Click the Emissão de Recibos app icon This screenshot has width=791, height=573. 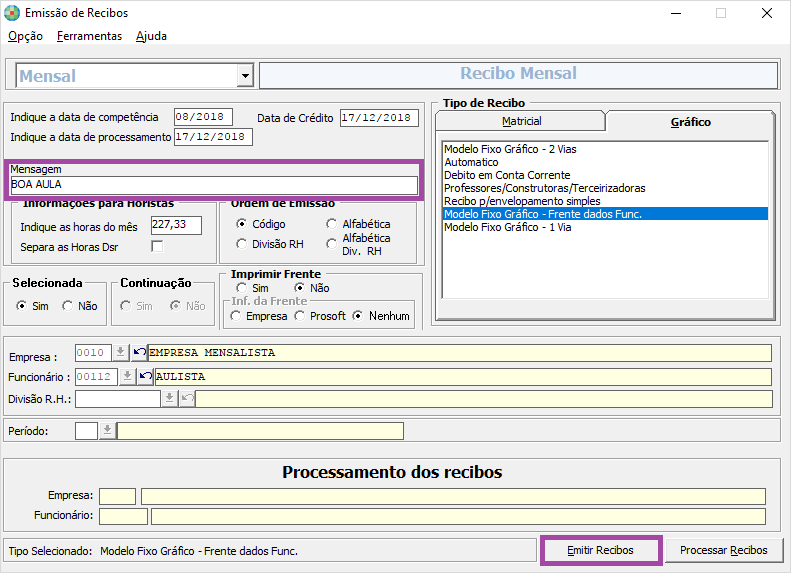12,13
